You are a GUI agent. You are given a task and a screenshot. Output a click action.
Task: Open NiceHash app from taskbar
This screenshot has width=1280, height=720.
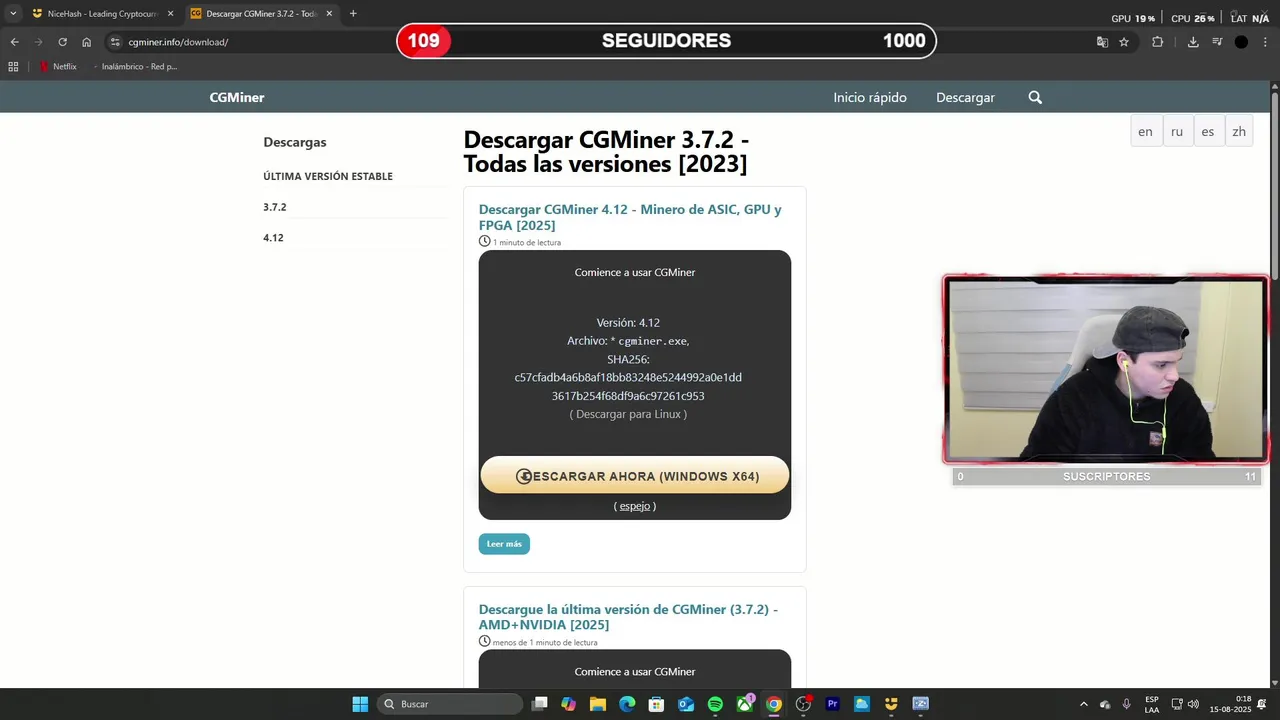[891, 704]
